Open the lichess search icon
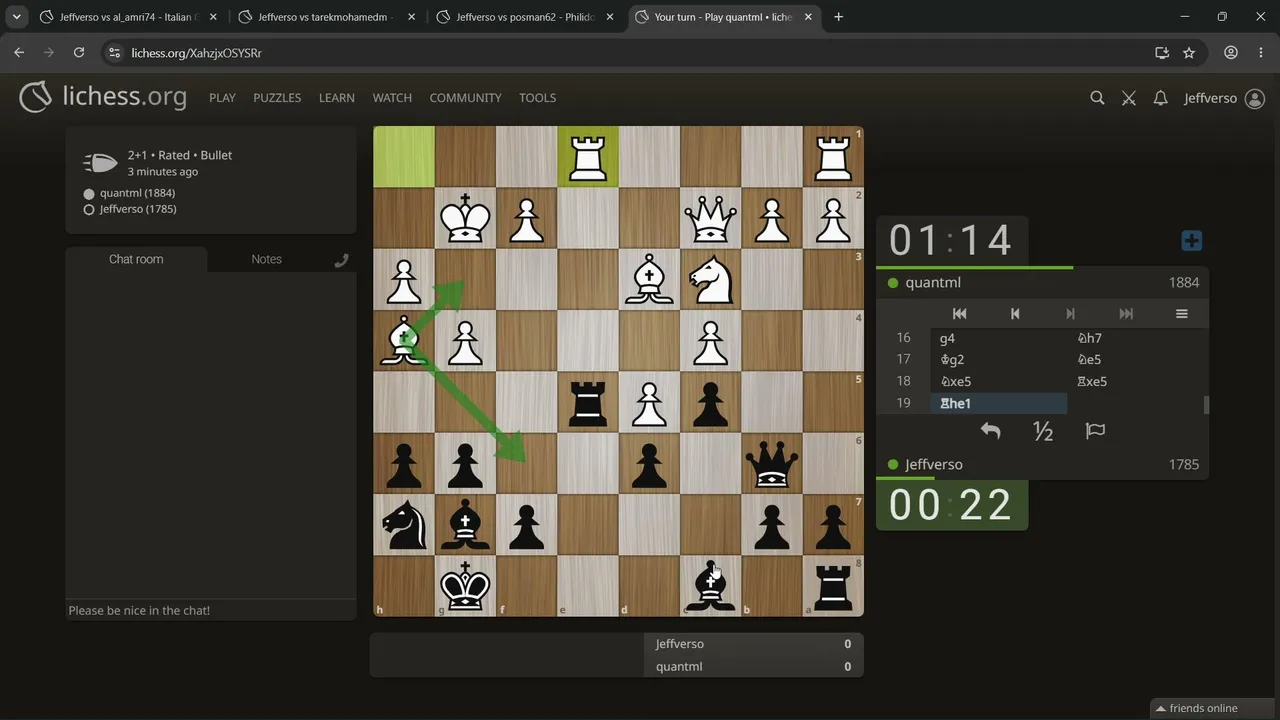 [1097, 98]
